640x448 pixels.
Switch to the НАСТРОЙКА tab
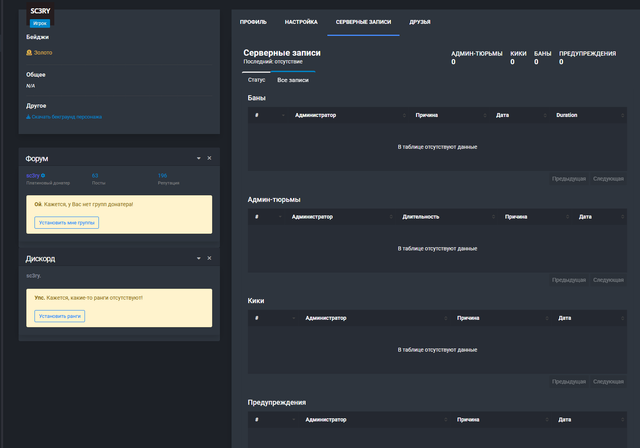click(x=301, y=22)
